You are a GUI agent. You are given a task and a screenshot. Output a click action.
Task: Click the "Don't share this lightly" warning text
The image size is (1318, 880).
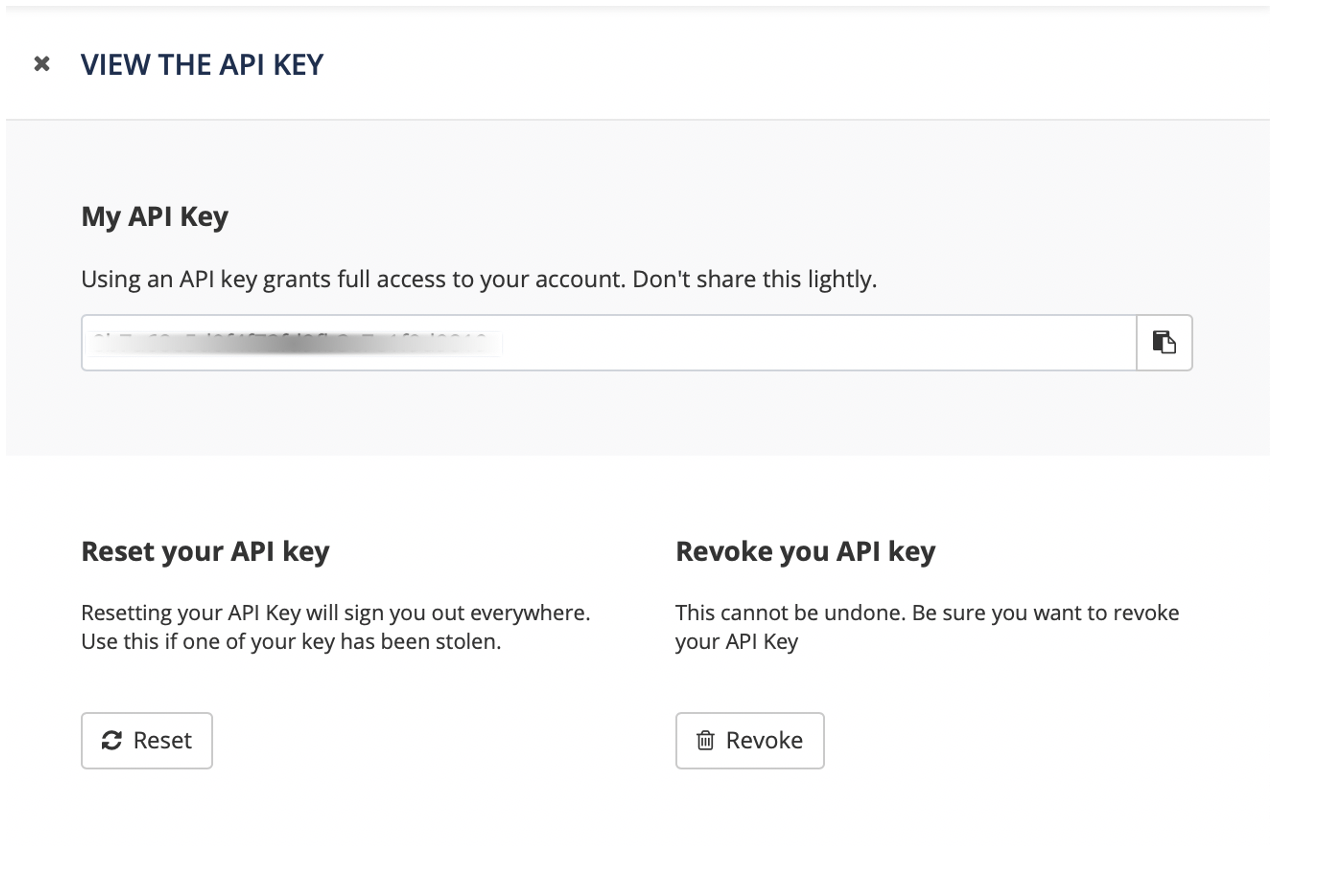(x=754, y=279)
